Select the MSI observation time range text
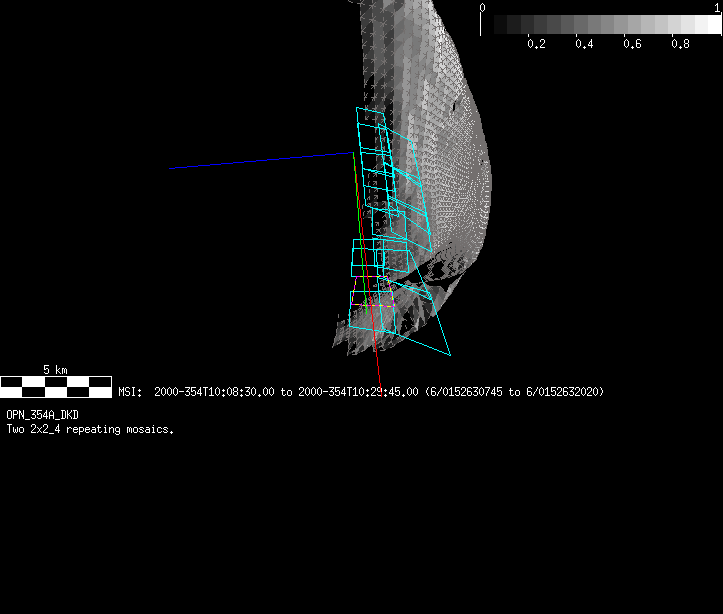Viewport: 723px width, 614px height. point(270,392)
